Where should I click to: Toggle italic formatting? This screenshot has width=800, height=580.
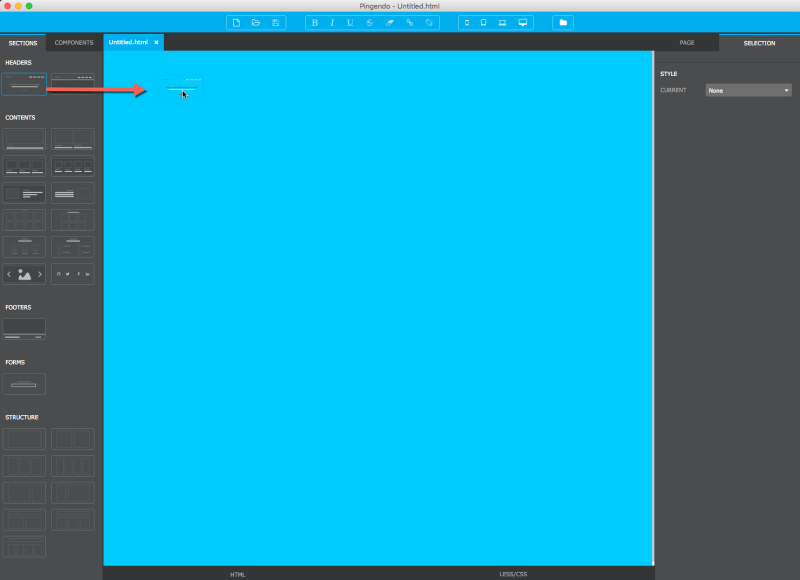click(332, 22)
